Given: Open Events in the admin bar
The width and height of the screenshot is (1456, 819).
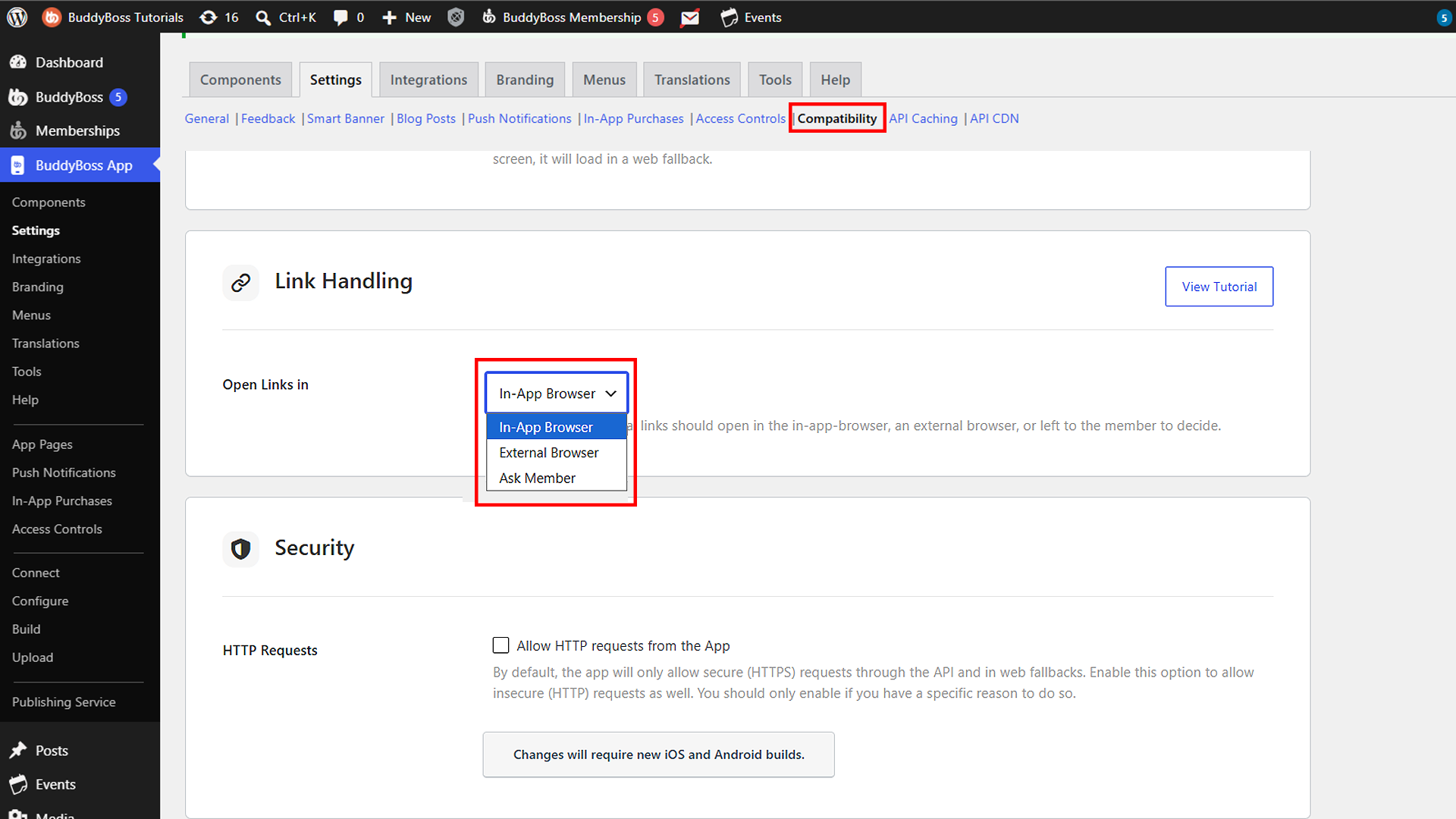Looking at the screenshot, I should (x=751, y=17).
